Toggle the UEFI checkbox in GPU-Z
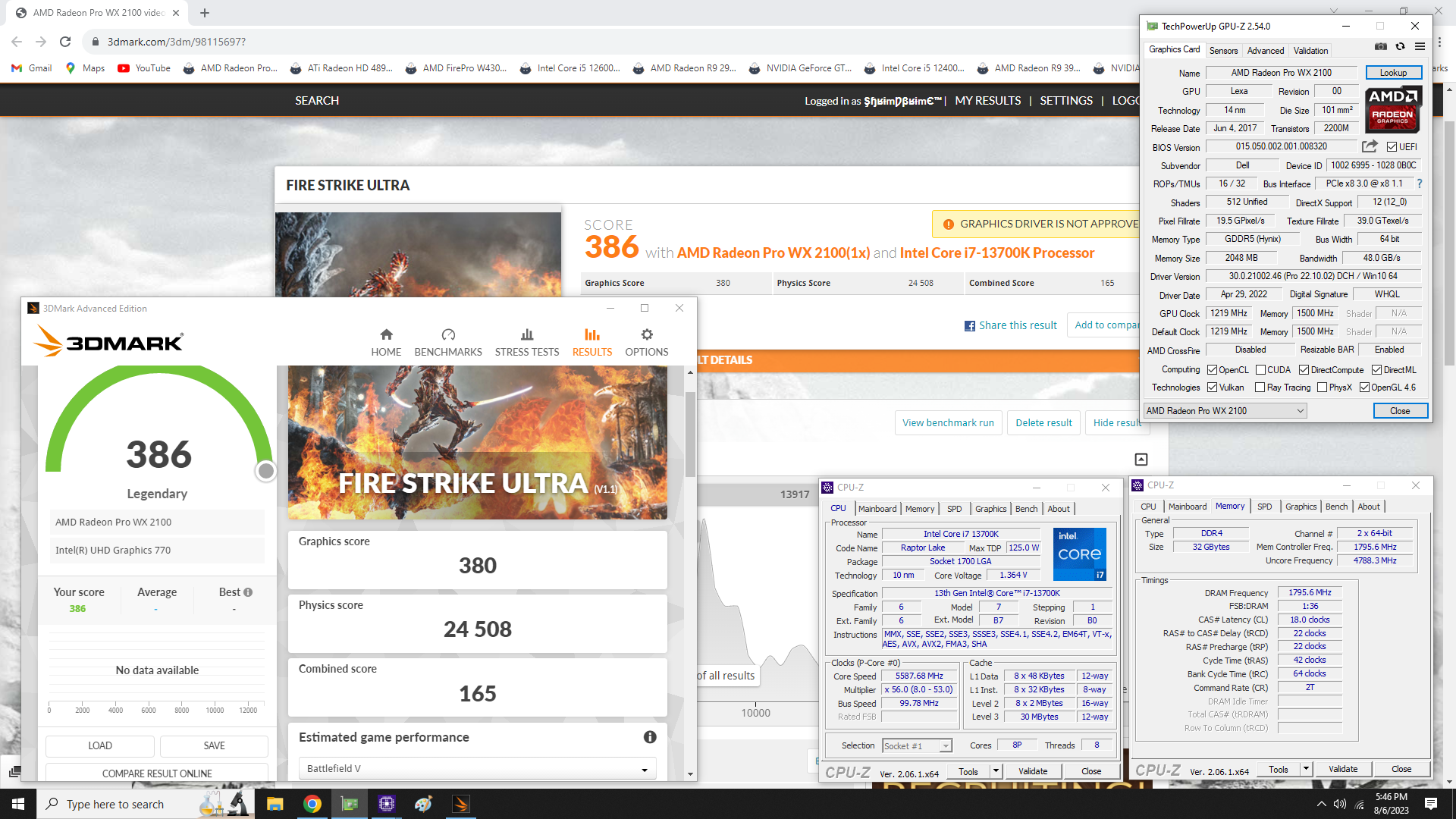 click(x=1392, y=147)
